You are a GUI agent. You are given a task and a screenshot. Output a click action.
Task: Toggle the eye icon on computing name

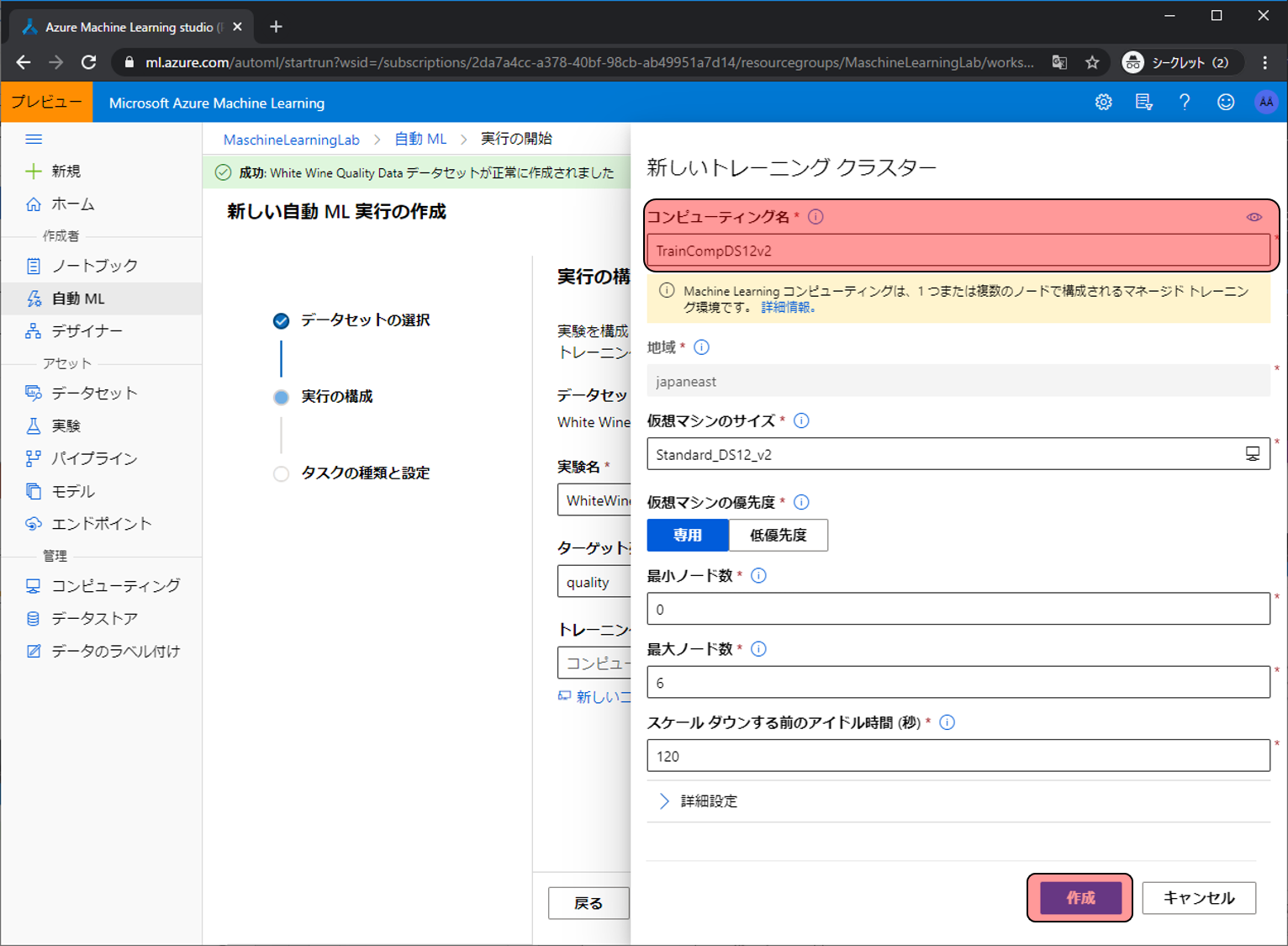1254,217
